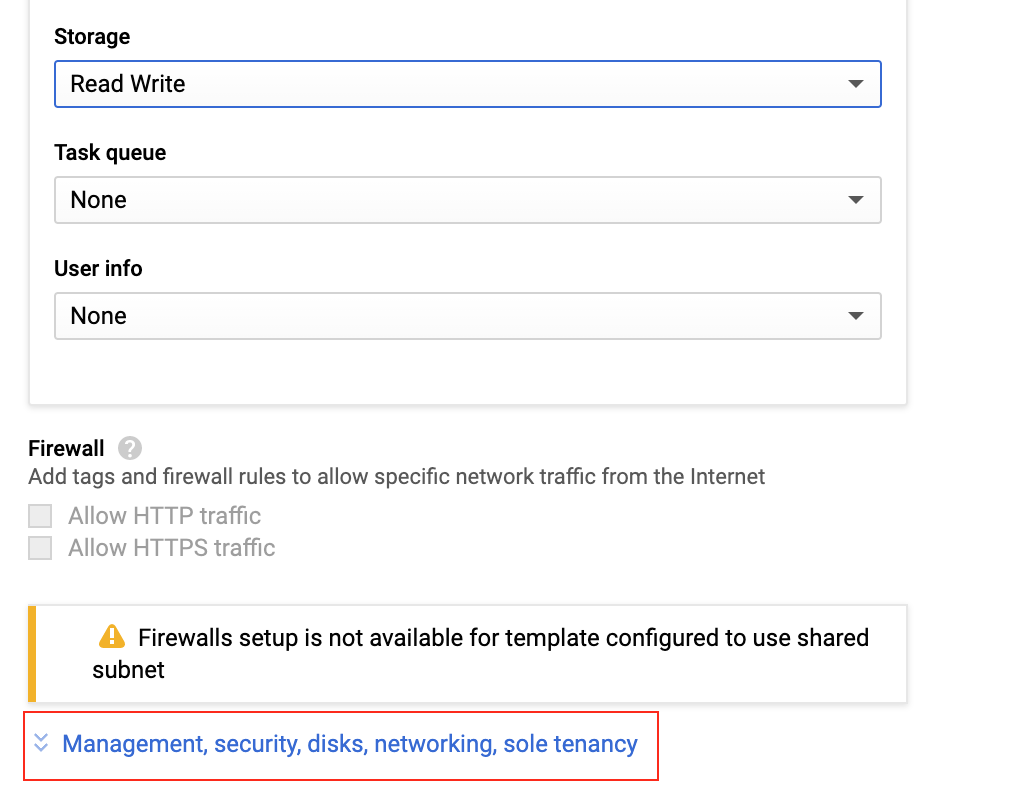The image size is (1014, 796).
Task: Expand Management, security, disks, networking, sole tenancy
Action: click(350, 744)
